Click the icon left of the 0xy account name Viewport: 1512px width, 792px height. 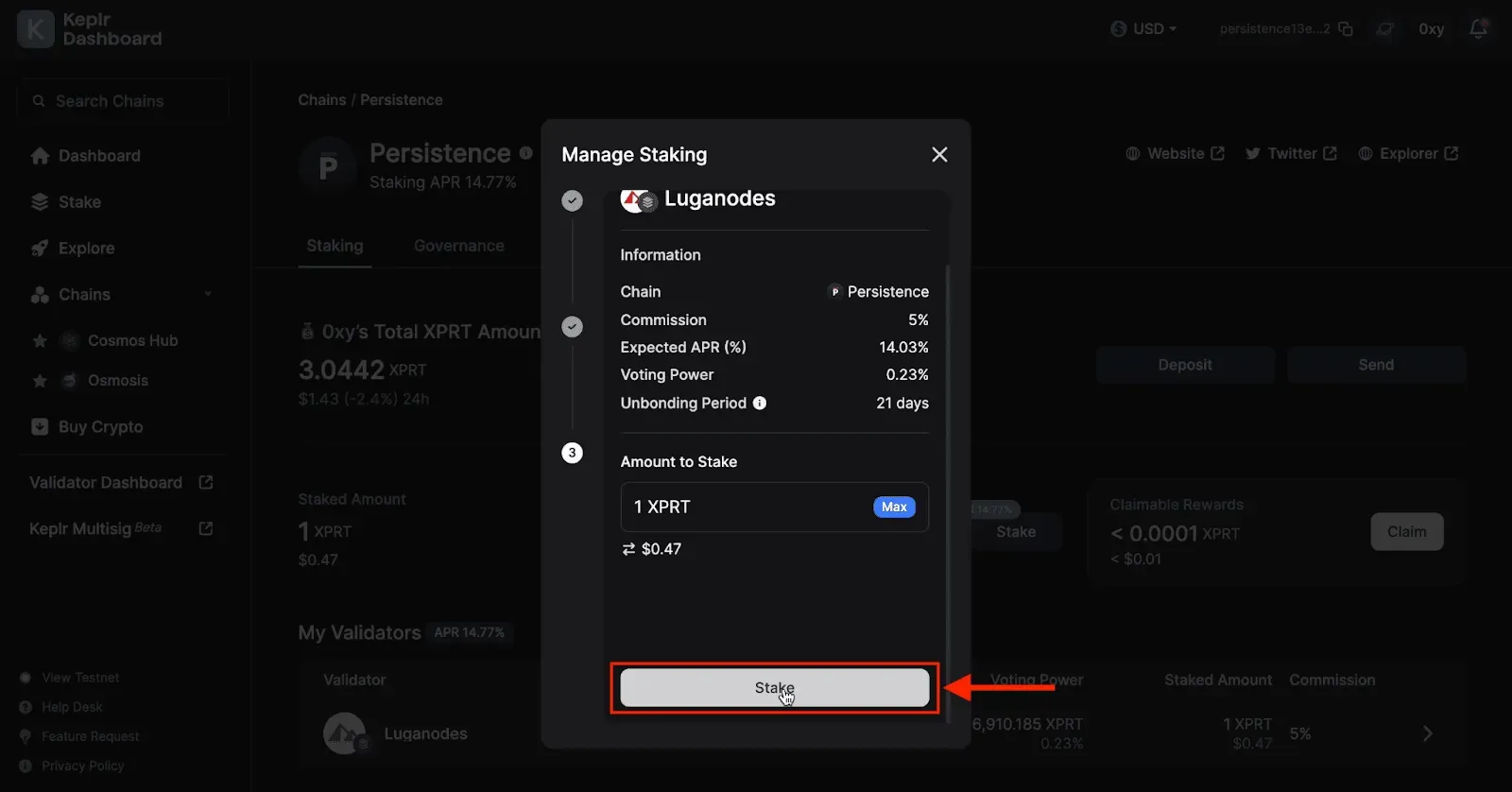tap(1385, 29)
